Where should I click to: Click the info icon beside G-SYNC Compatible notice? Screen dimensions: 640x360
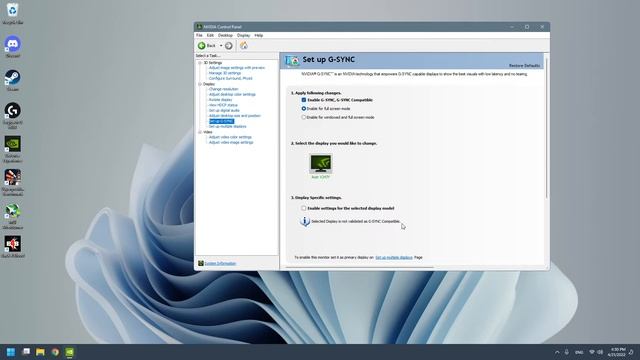pyautogui.click(x=305, y=221)
